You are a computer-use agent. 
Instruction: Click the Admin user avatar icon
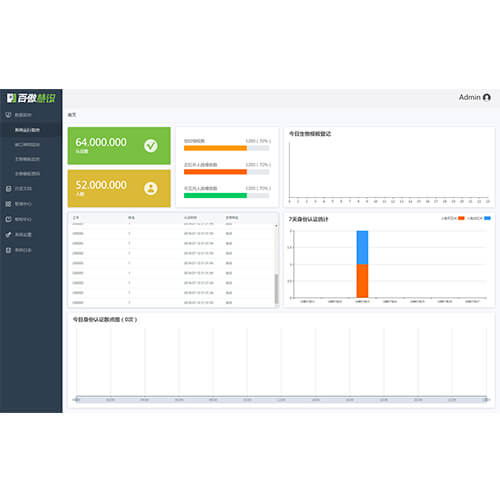tap(487, 97)
